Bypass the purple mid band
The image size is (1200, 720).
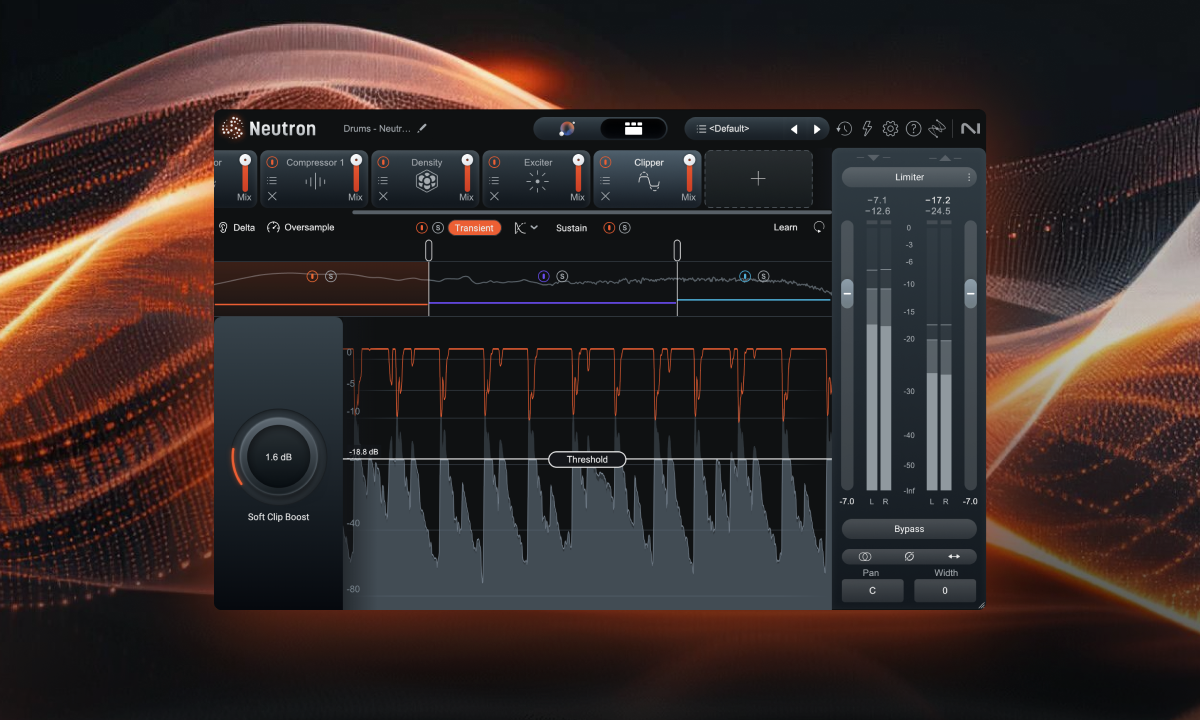tap(544, 276)
